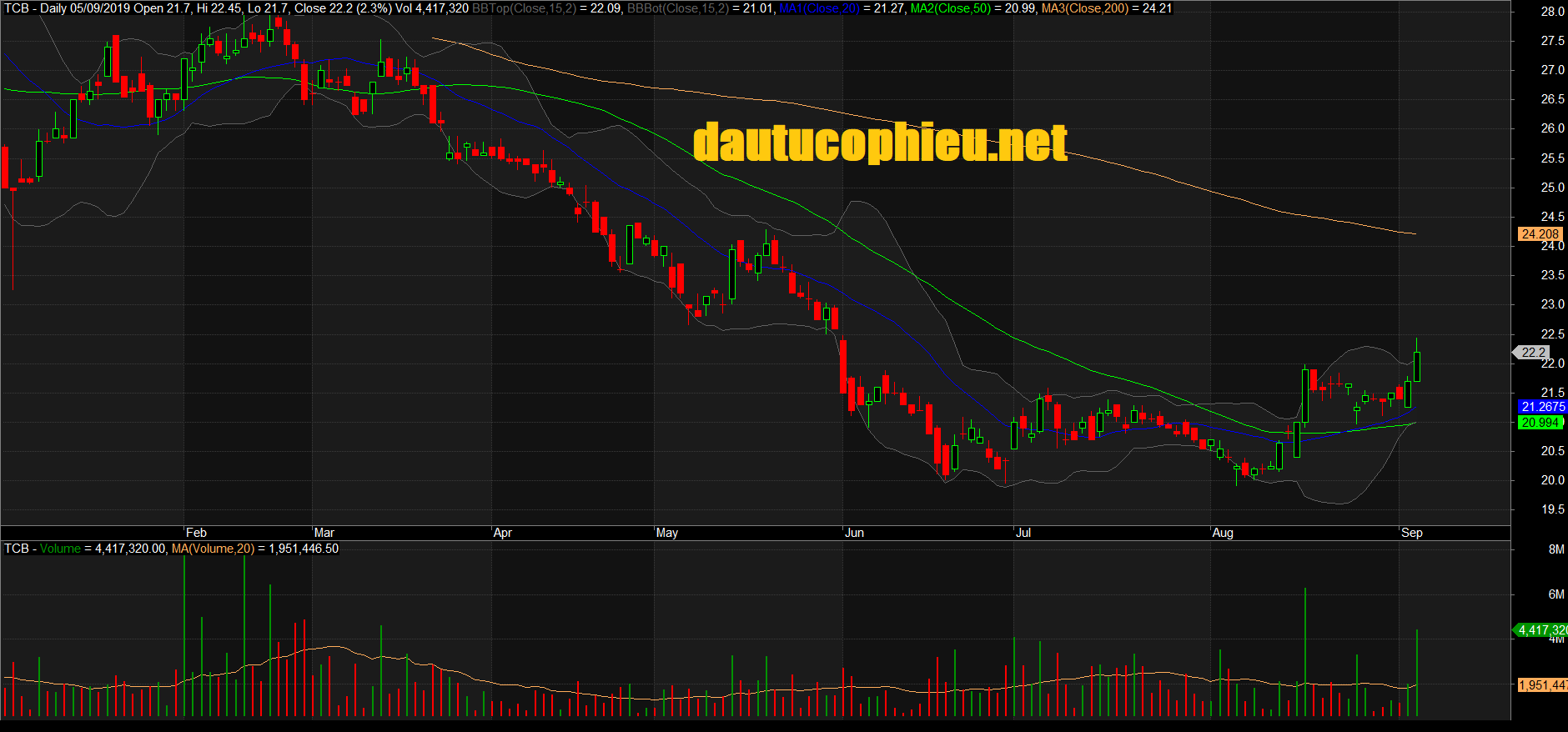This screenshot has width=1568, height=732.
Task: Click the Apr marker on the time axis
Action: pyautogui.click(x=502, y=533)
